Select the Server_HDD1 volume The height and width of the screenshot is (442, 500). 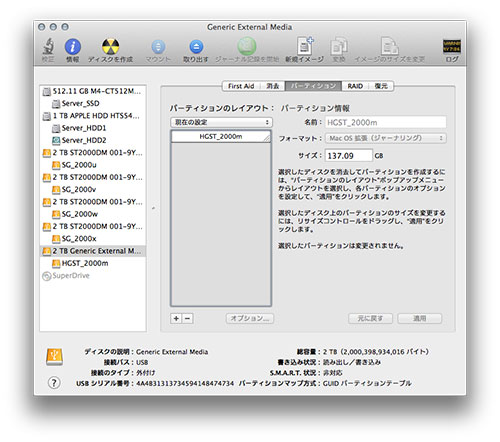(x=93, y=128)
